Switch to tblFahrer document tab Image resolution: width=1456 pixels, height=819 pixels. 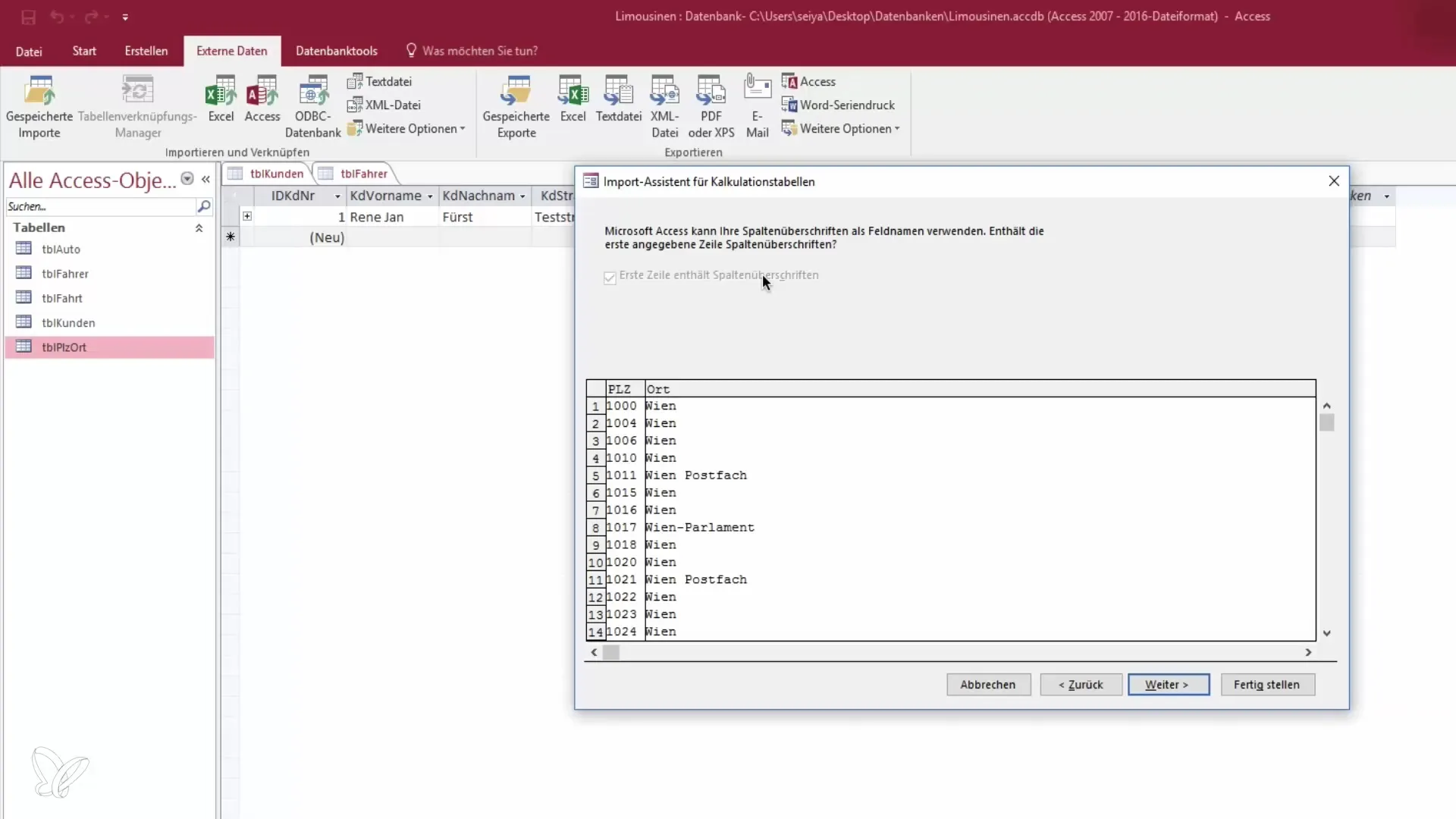[355, 174]
